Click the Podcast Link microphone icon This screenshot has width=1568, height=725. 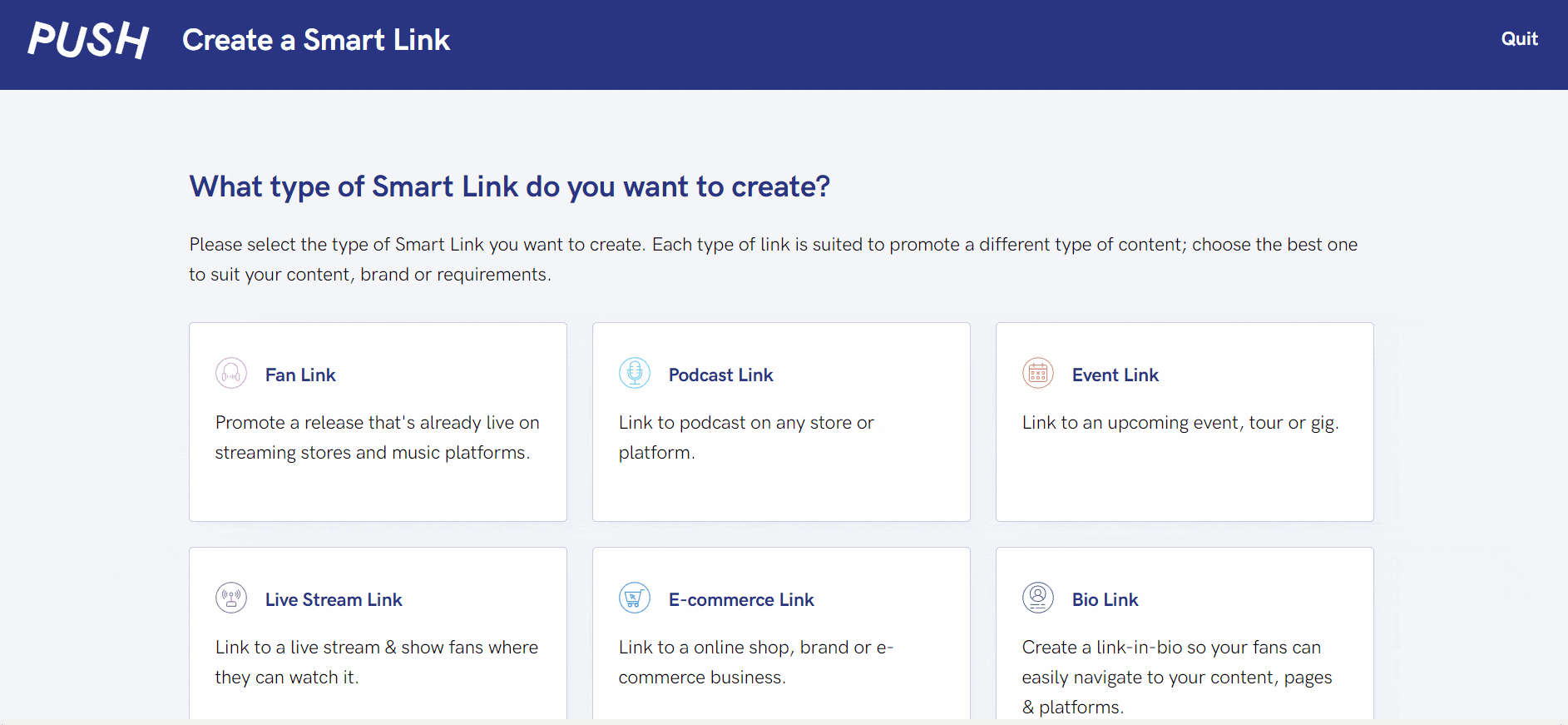click(x=635, y=373)
